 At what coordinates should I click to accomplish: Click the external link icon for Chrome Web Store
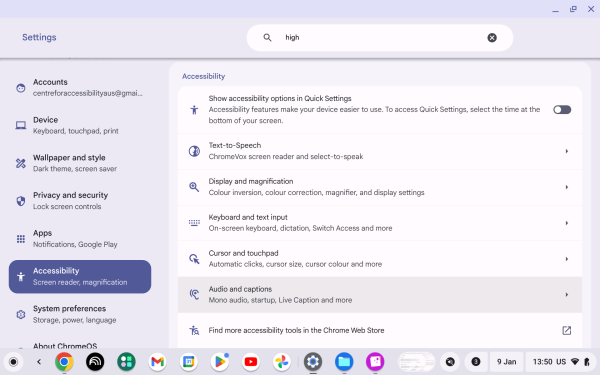tap(566, 331)
